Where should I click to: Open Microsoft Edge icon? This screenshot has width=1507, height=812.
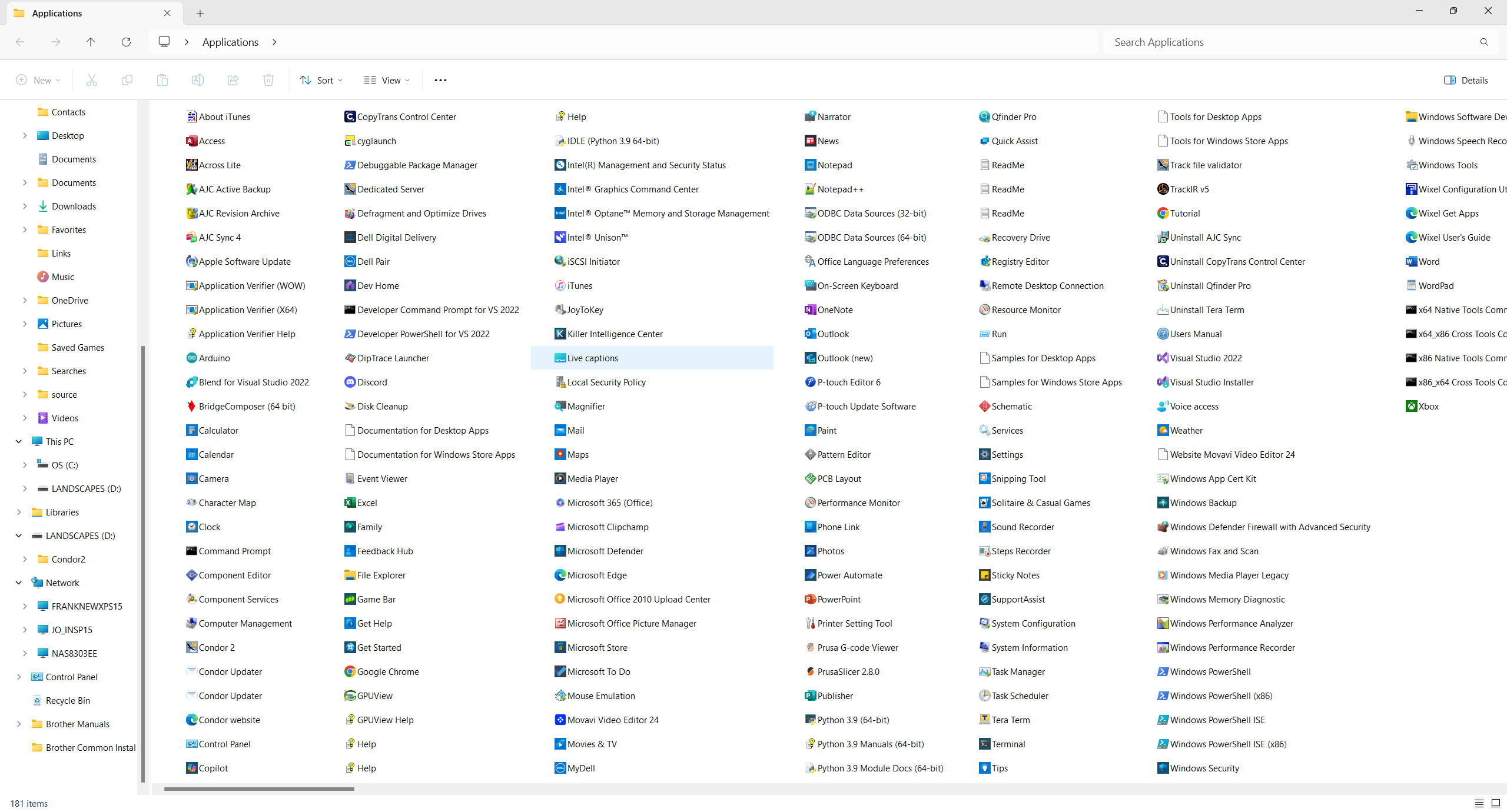point(560,575)
